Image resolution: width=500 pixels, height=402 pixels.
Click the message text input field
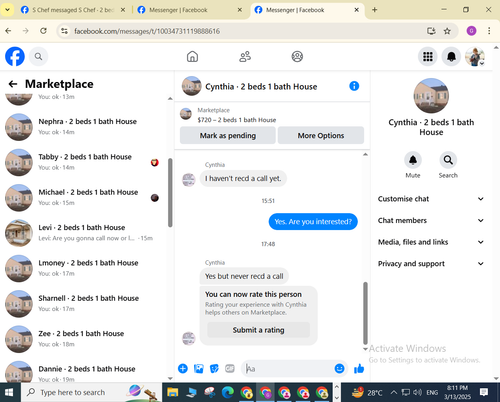click(x=288, y=368)
